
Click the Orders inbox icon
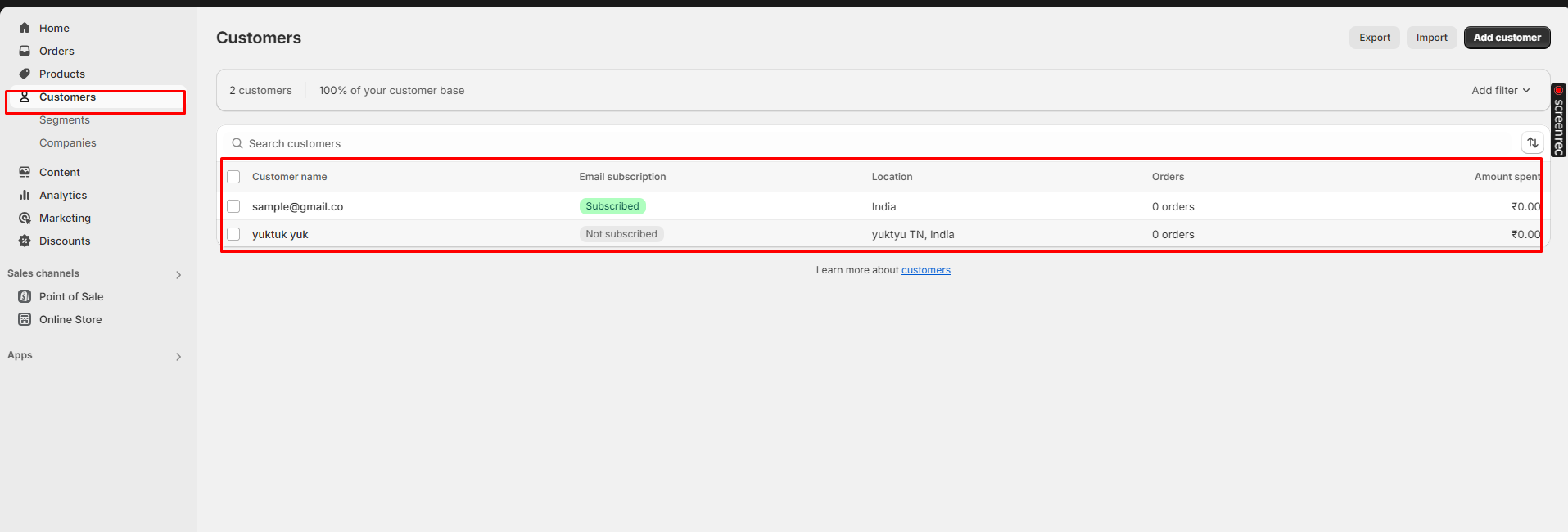click(x=25, y=51)
